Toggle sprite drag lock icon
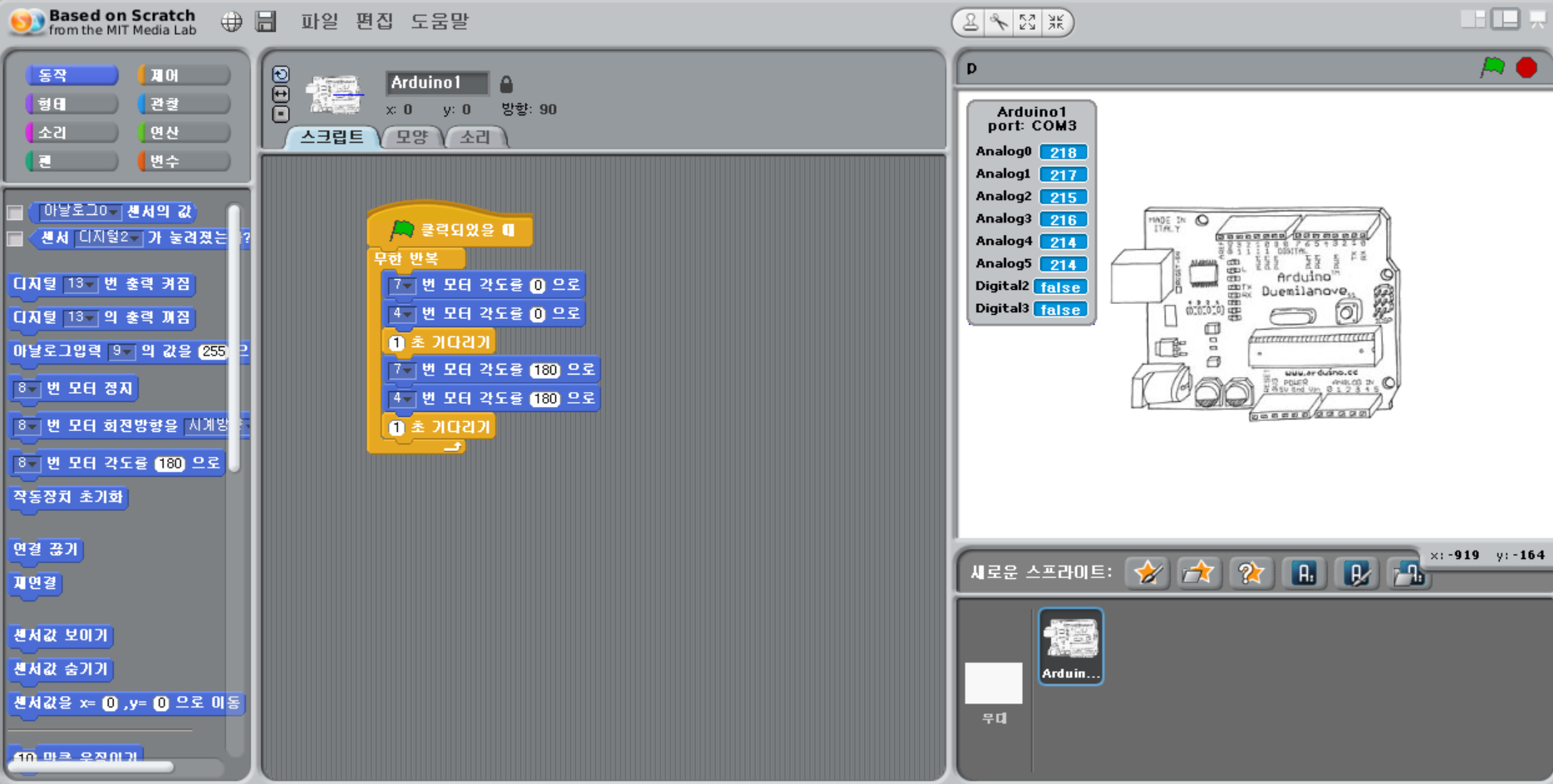The image size is (1553, 784). (506, 84)
